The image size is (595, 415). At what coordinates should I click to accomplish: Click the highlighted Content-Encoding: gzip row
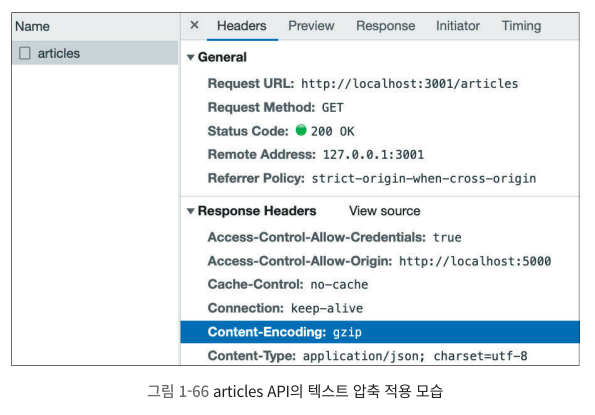pos(380,332)
